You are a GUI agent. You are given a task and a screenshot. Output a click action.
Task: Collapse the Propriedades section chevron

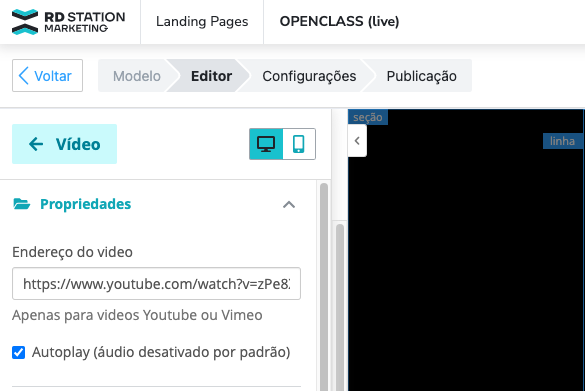point(289,204)
